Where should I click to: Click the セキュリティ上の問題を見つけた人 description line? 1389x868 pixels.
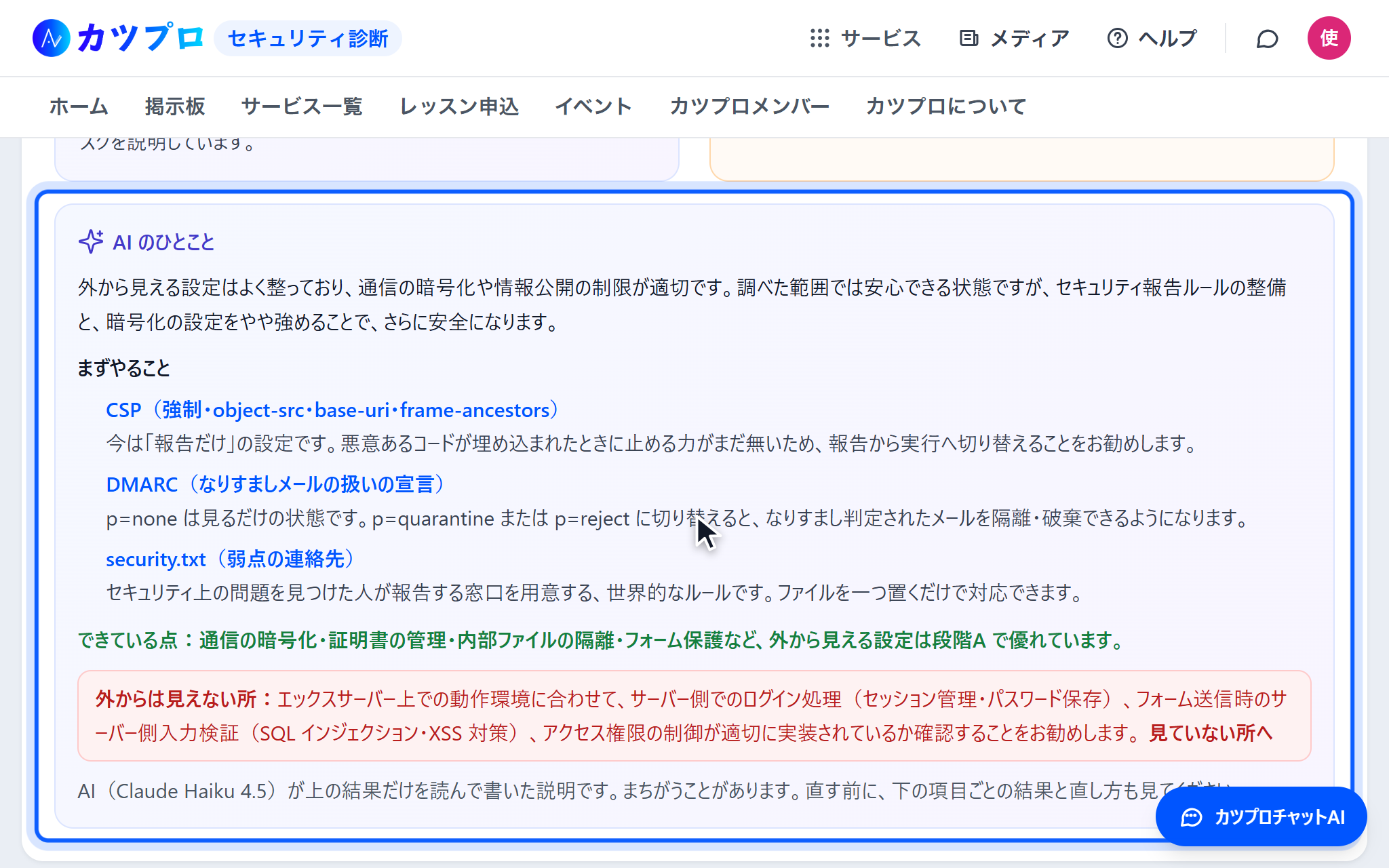(x=595, y=593)
